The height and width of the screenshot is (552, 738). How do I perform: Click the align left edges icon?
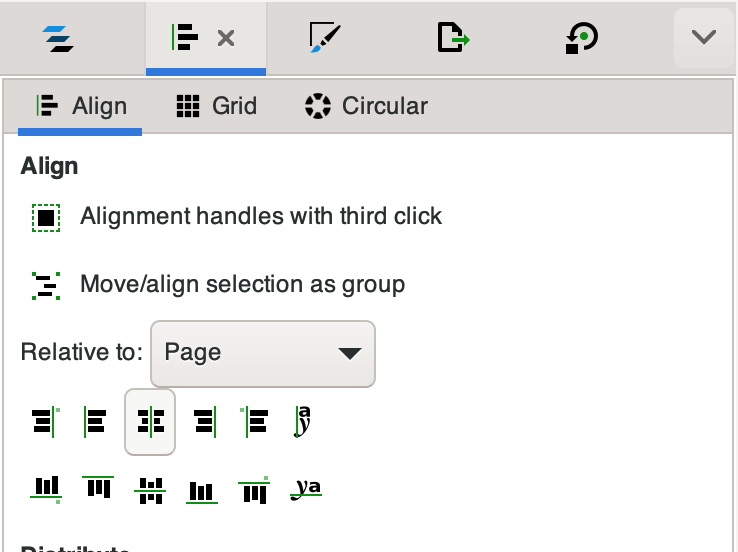97,422
